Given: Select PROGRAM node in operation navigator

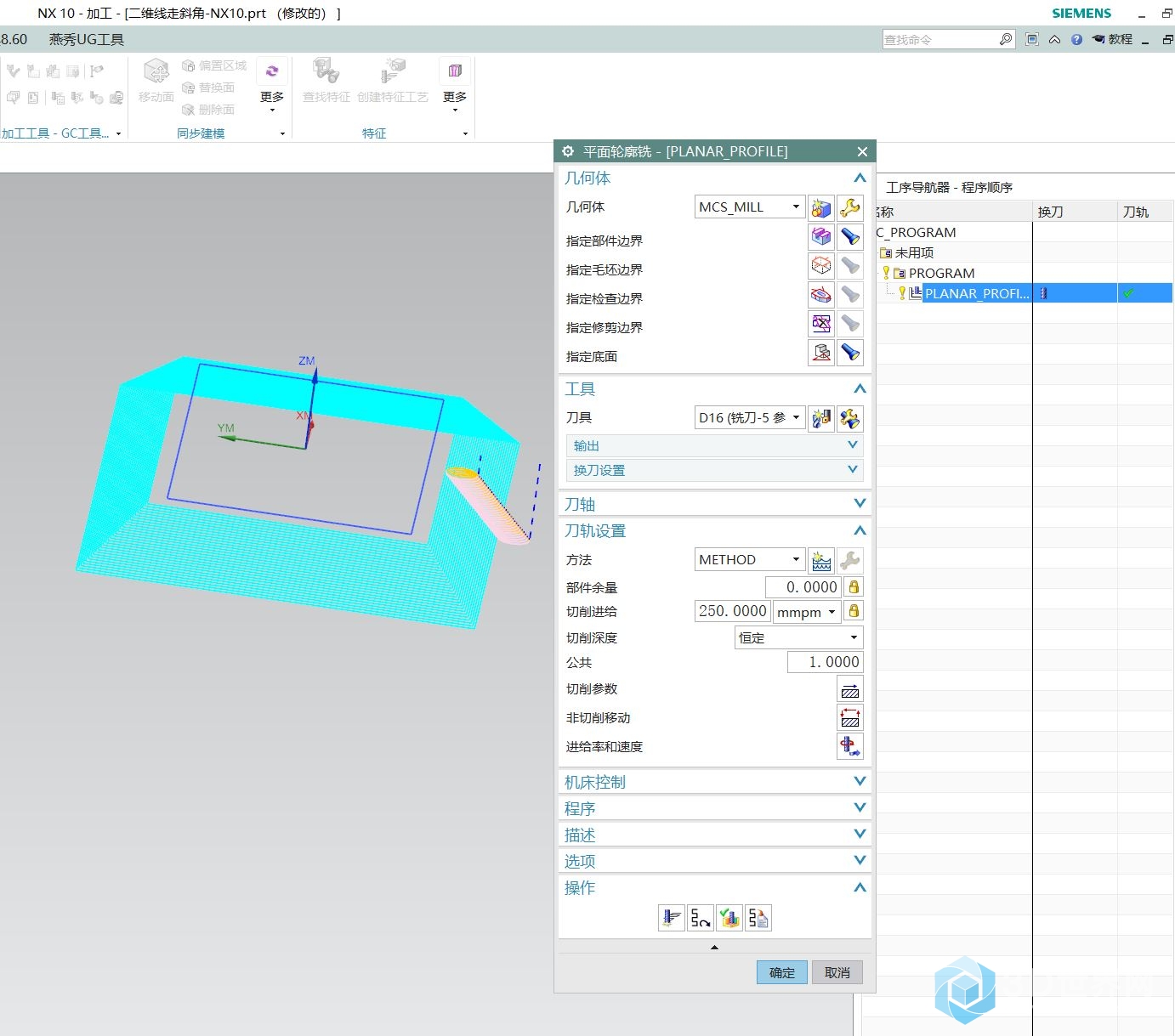Looking at the screenshot, I should 941,273.
